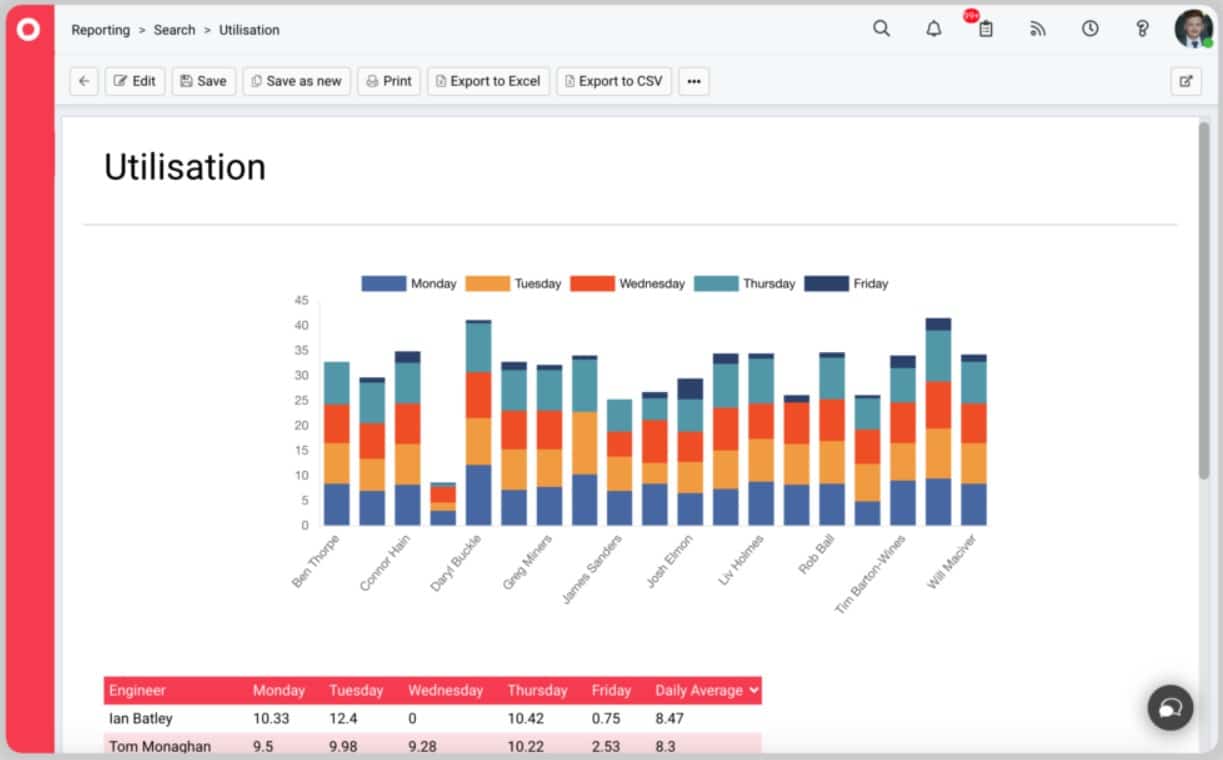Click Search in the breadcrumb
This screenshot has height=760, width=1223.
[x=175, y=30]
